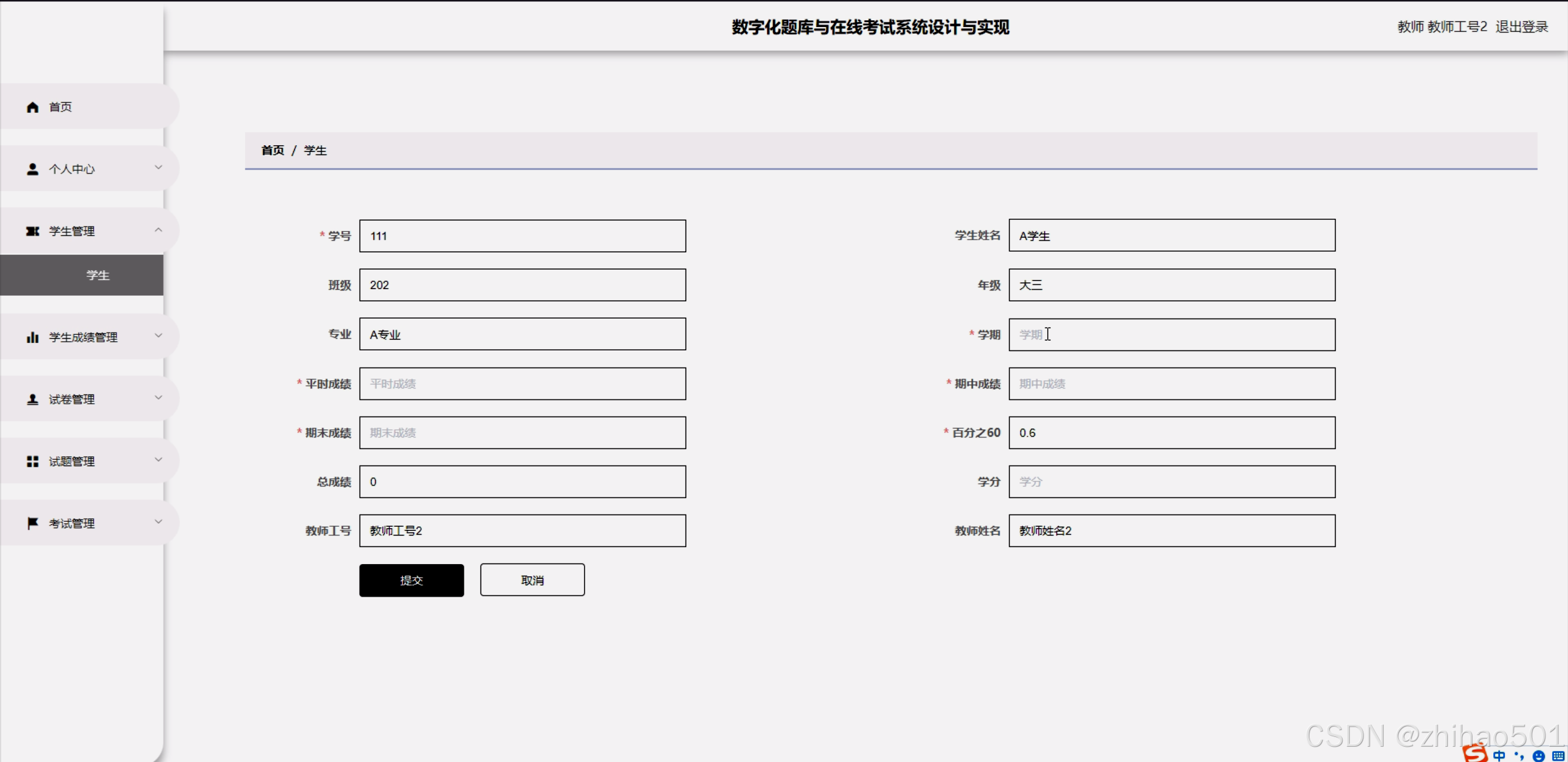Image resolution: width=1568 pixels, height=762 pixels.
Task: Click the grid icon beside 试题管理
Action: [32, 461]
